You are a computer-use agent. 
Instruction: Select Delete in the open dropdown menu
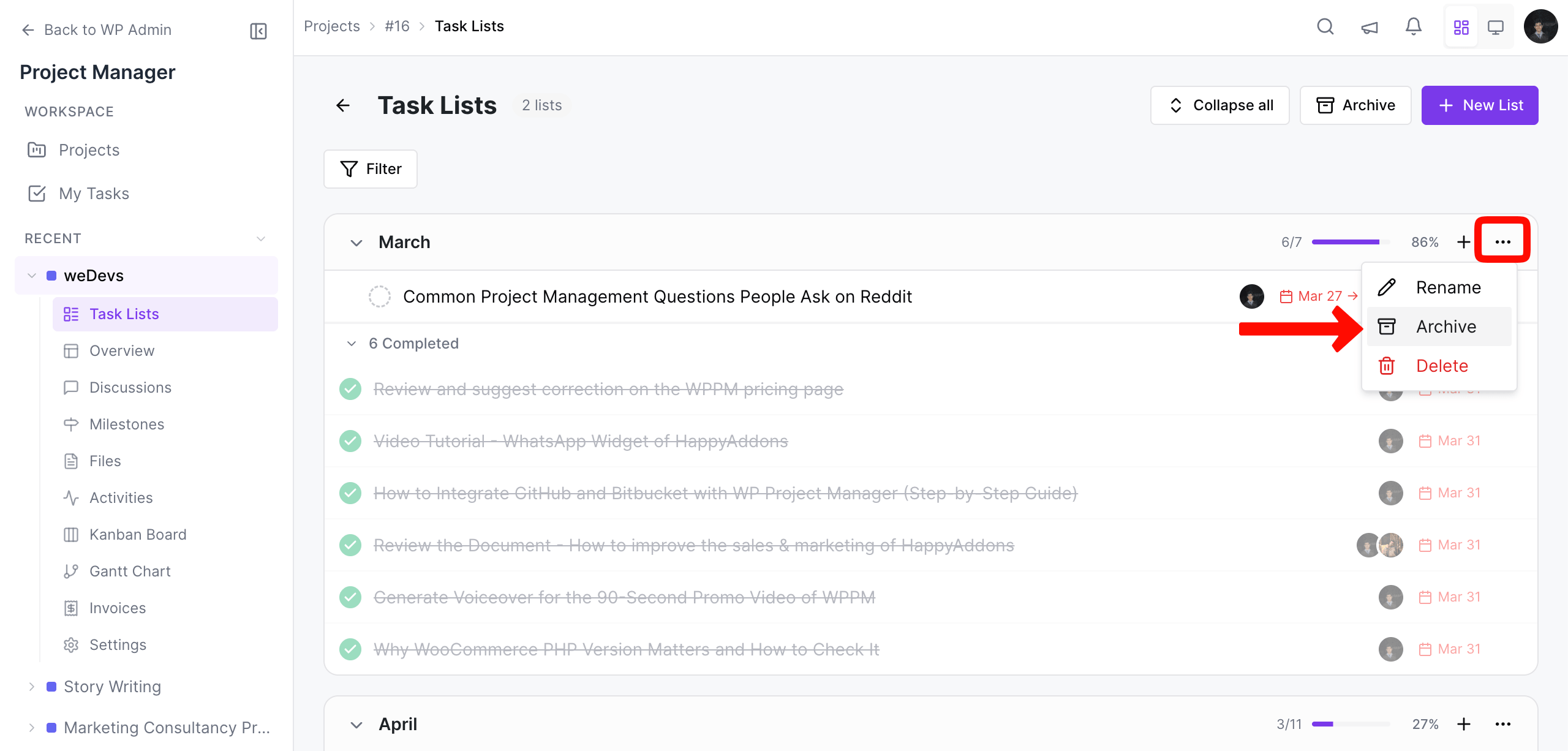tap(1442, 365)
